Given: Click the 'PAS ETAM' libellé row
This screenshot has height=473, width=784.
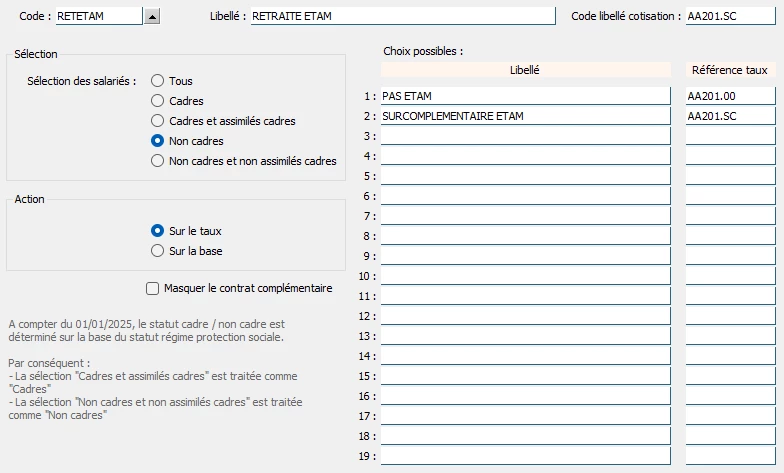Looking at the screenshot, I should (525, 96).
